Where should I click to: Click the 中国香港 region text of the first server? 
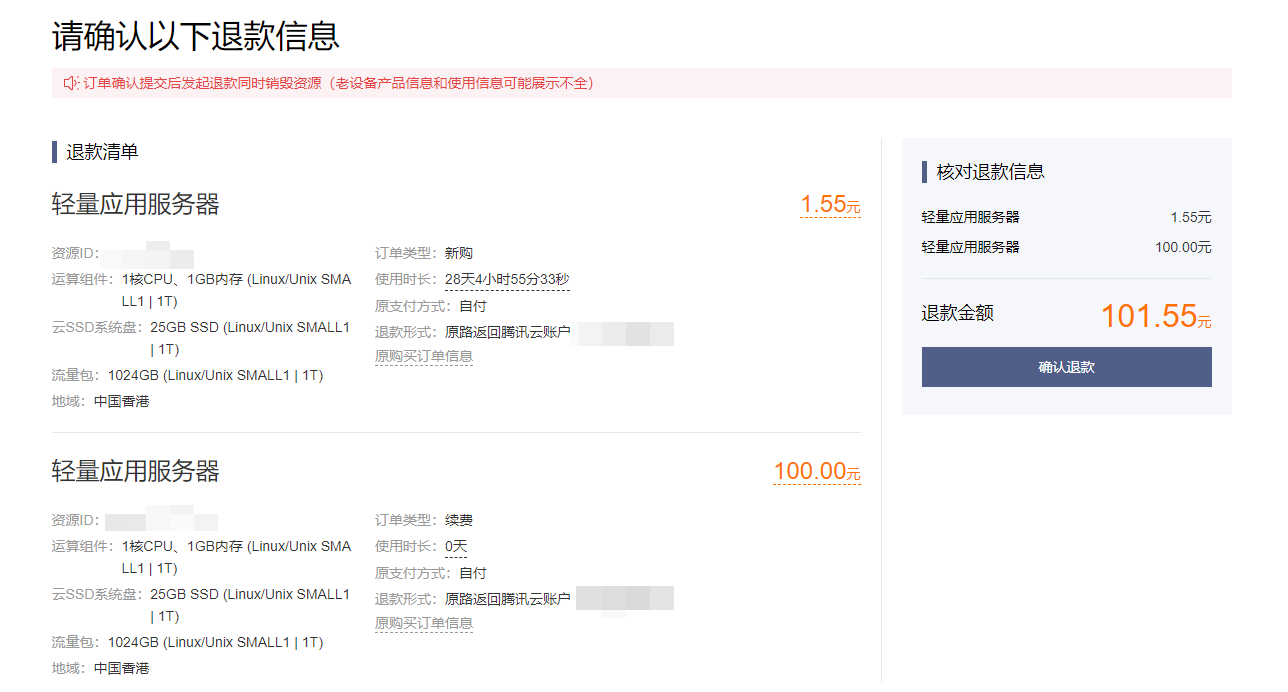(124, 399)
